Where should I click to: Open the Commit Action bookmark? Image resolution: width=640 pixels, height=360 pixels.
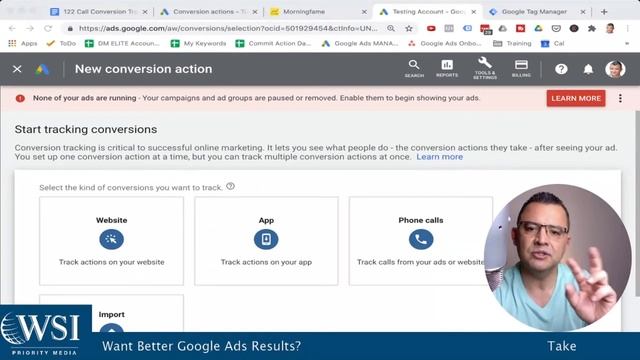(x=273, y=43)
